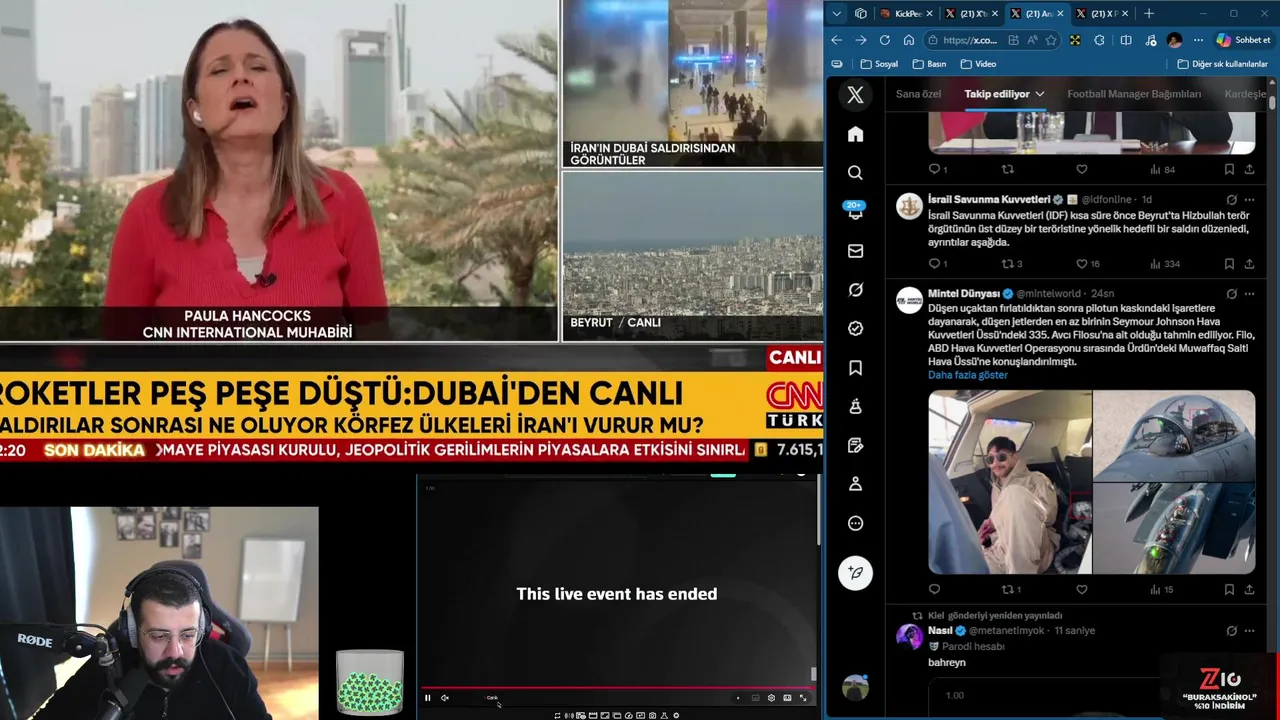Seek on the red player progress bar
Image resolution: width=1280 pixels, height=720 pixels.
(618, 688)
